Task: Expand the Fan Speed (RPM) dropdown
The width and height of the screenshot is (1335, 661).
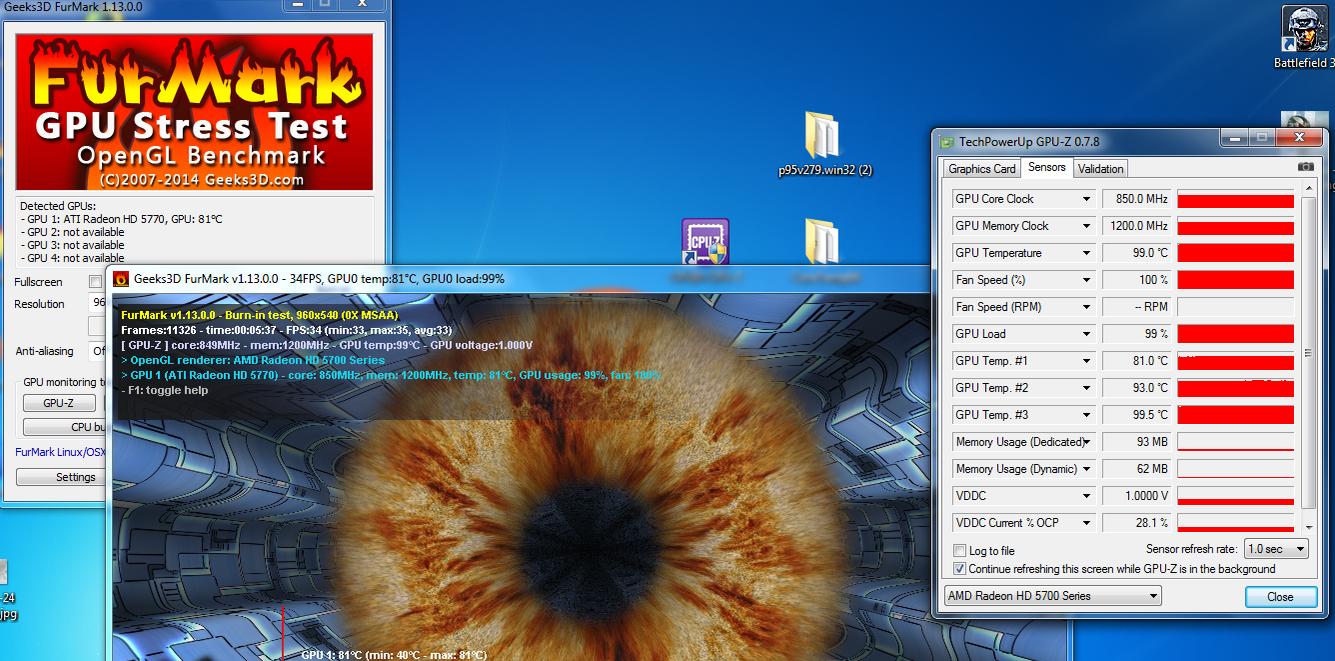Action: (1086, 307)
